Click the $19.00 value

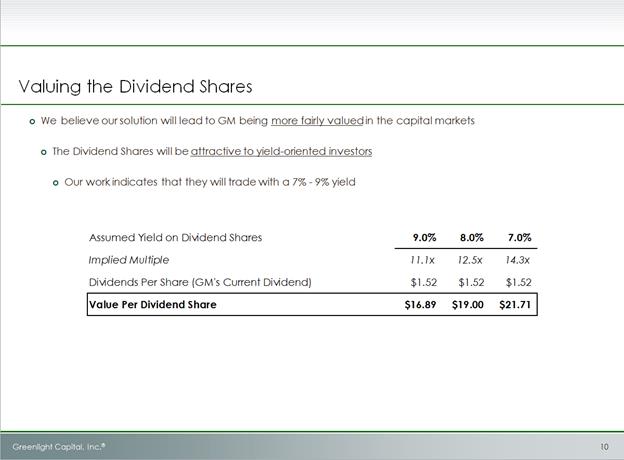pyautogui.click(x=468, y=305)
